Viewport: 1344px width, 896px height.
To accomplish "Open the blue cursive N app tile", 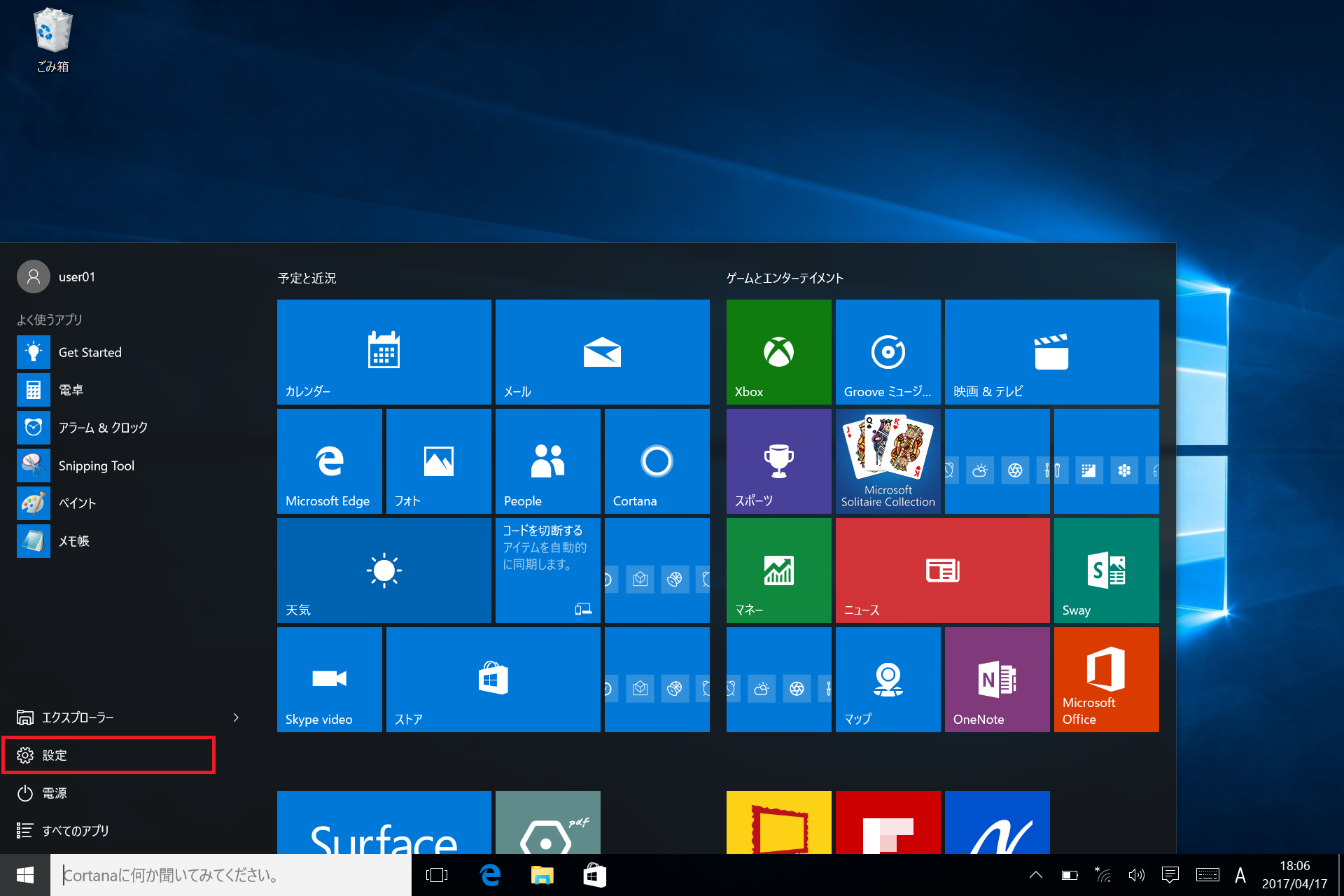I will (x=997, y=822).
